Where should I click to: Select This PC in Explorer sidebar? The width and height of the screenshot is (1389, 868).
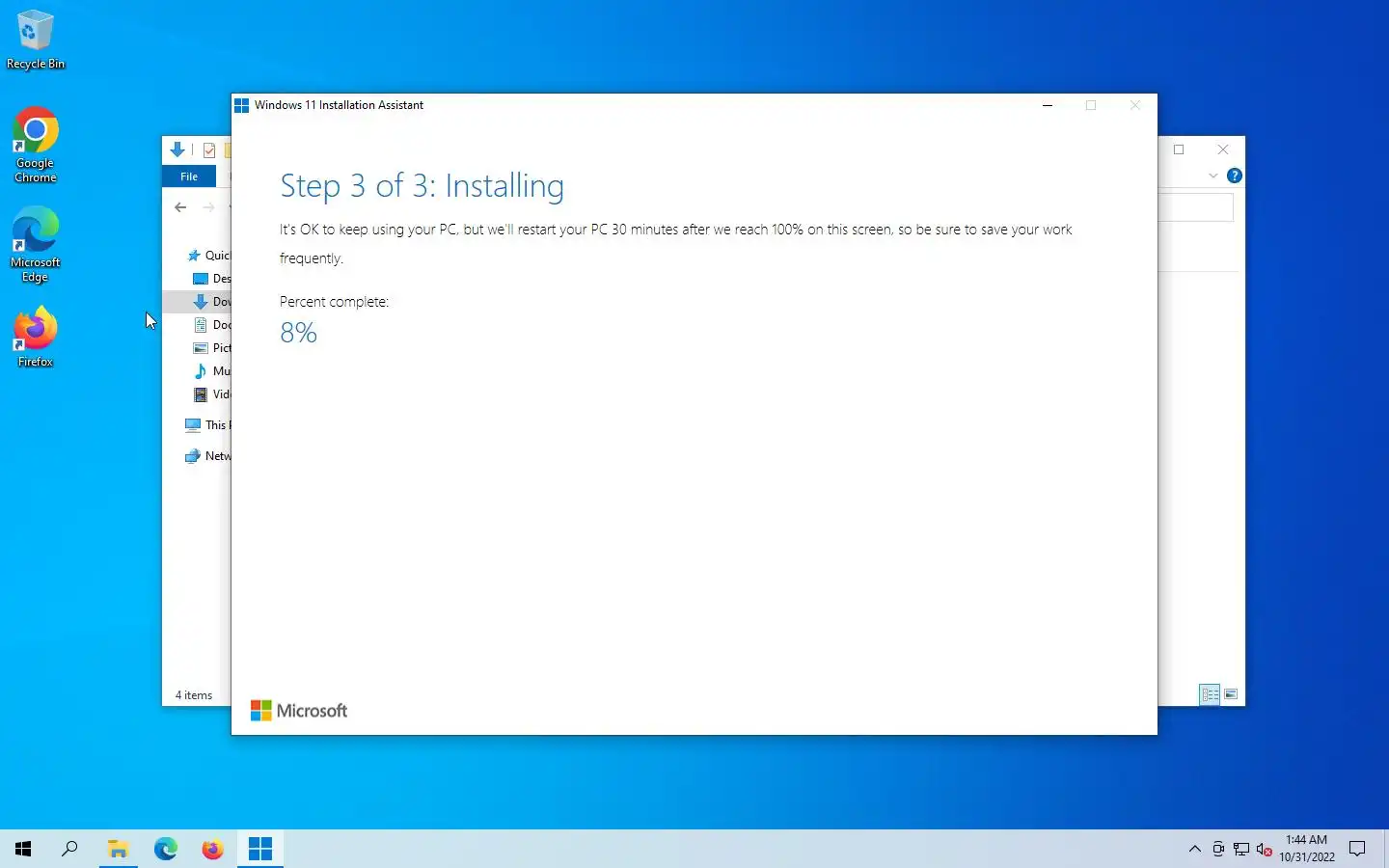point(207,425)
